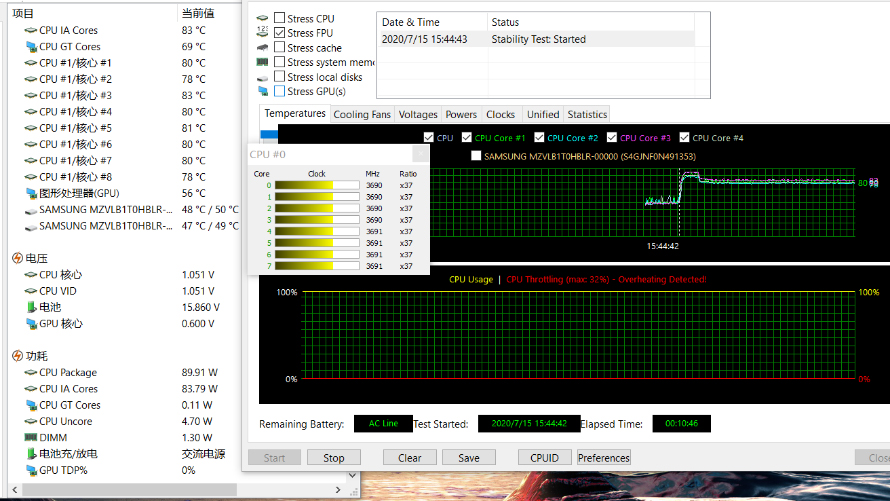The height and width of the screenshot is (501, 890).
Task: Click the CPU Package power icon
Action: (31, 373)
